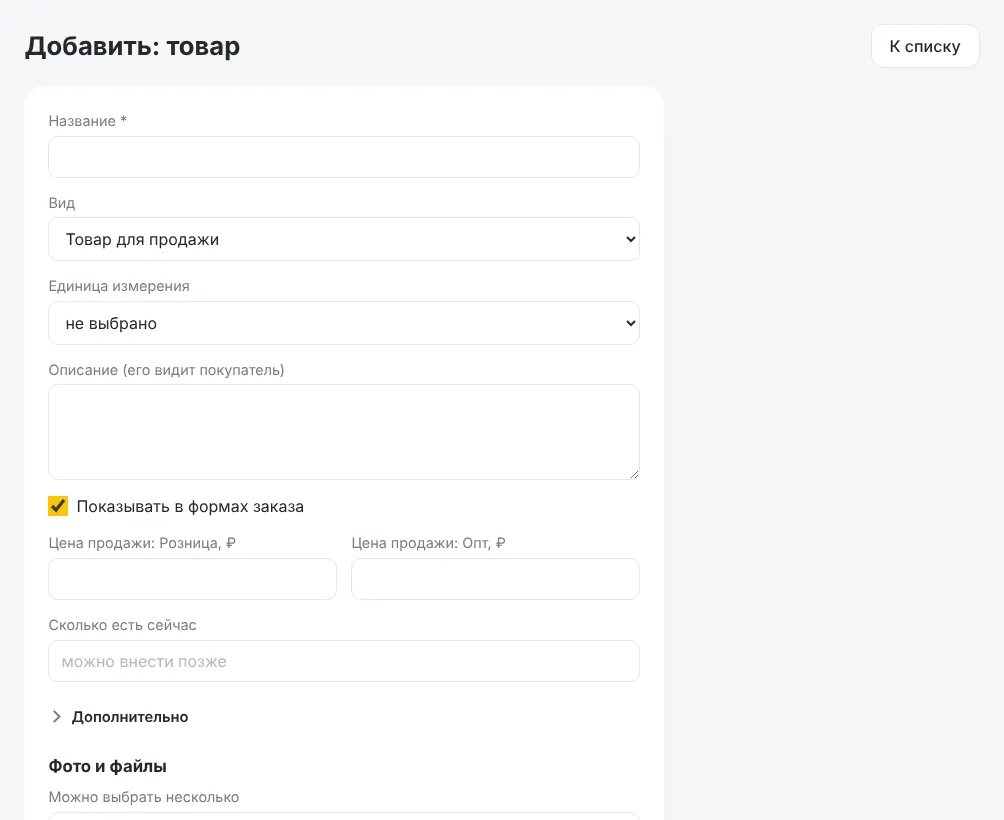Click the Описание (его видит покупатель) label
Screen dimensions: 1004x820
tap(166, 370)
